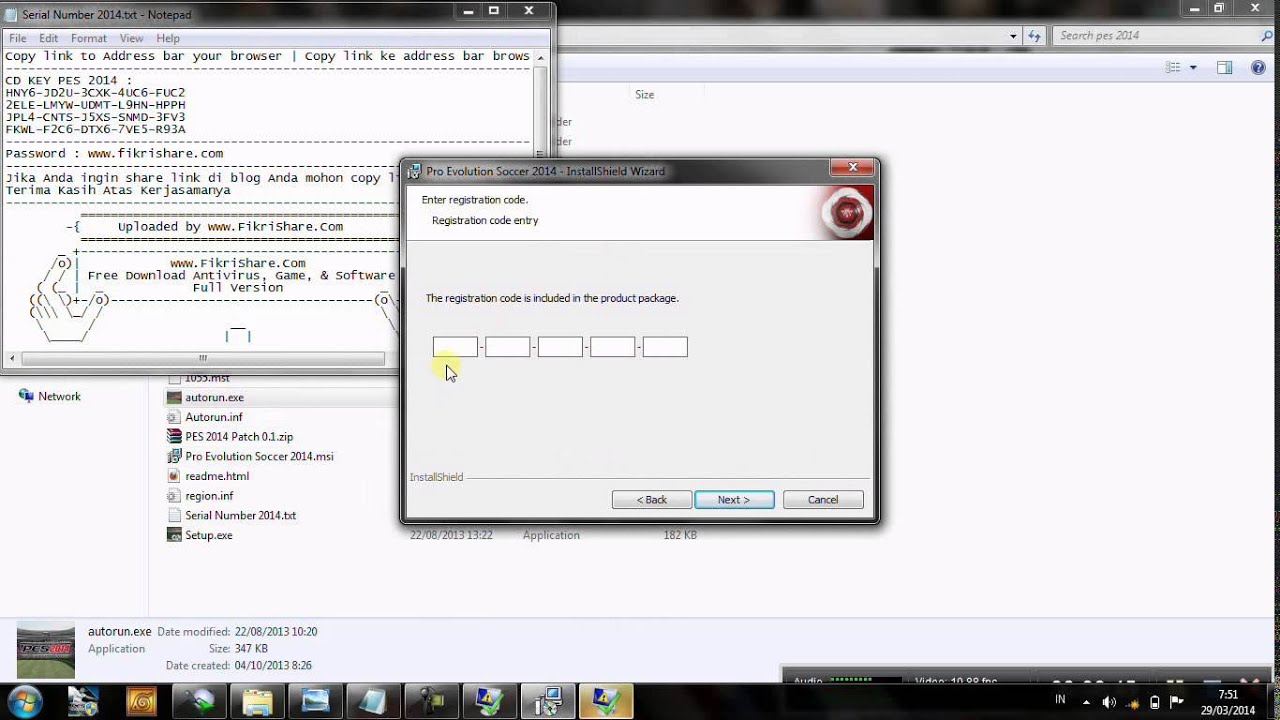Click the Notepad horizontal scrollbar
The height and width of the screenshot is (720, 1280).
tap(203, 358)
